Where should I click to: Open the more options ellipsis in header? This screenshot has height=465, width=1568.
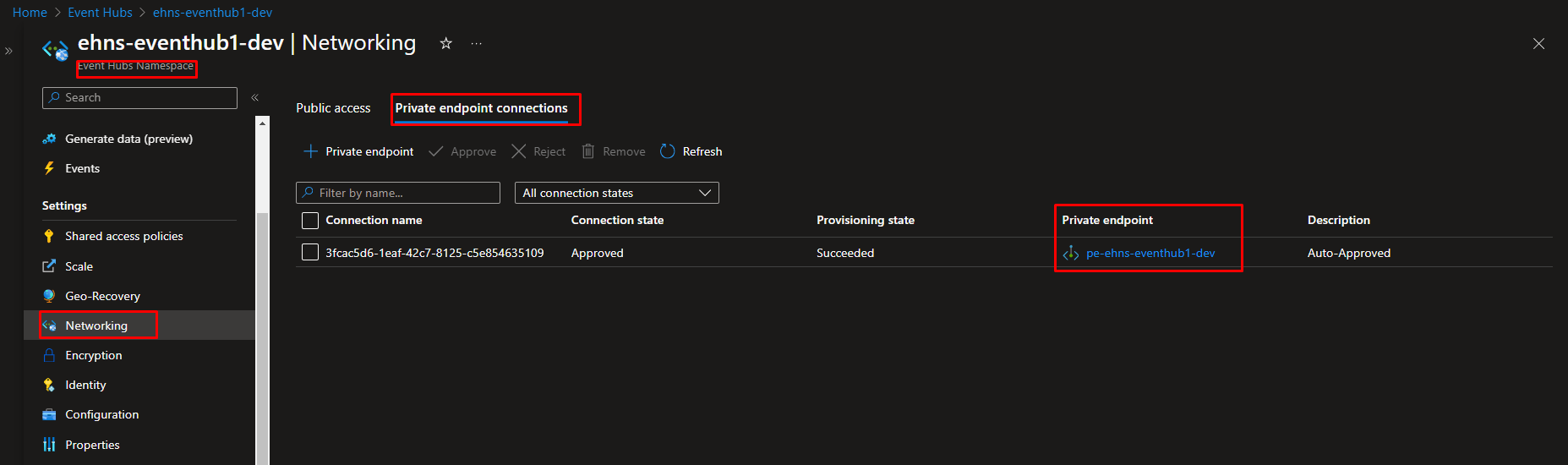477,43
